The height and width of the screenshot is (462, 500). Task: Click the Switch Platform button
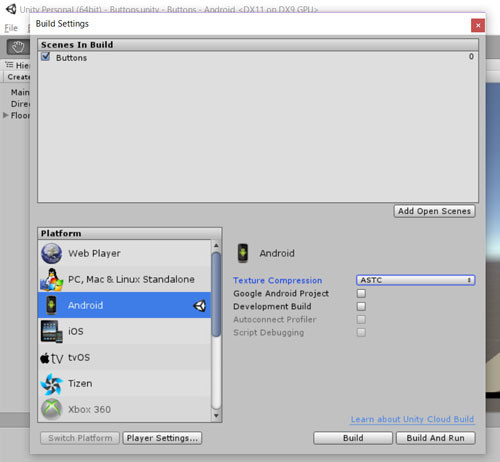coord(80,438)
